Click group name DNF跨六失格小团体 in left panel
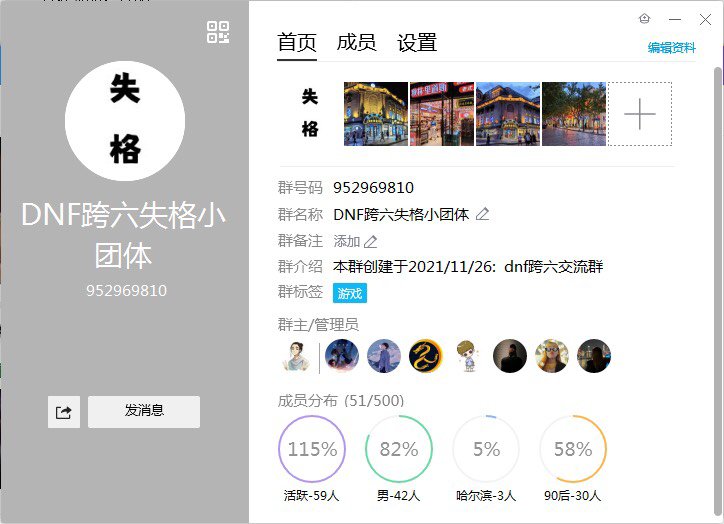This screenshot has height=524, width=724. coord(123,235)
